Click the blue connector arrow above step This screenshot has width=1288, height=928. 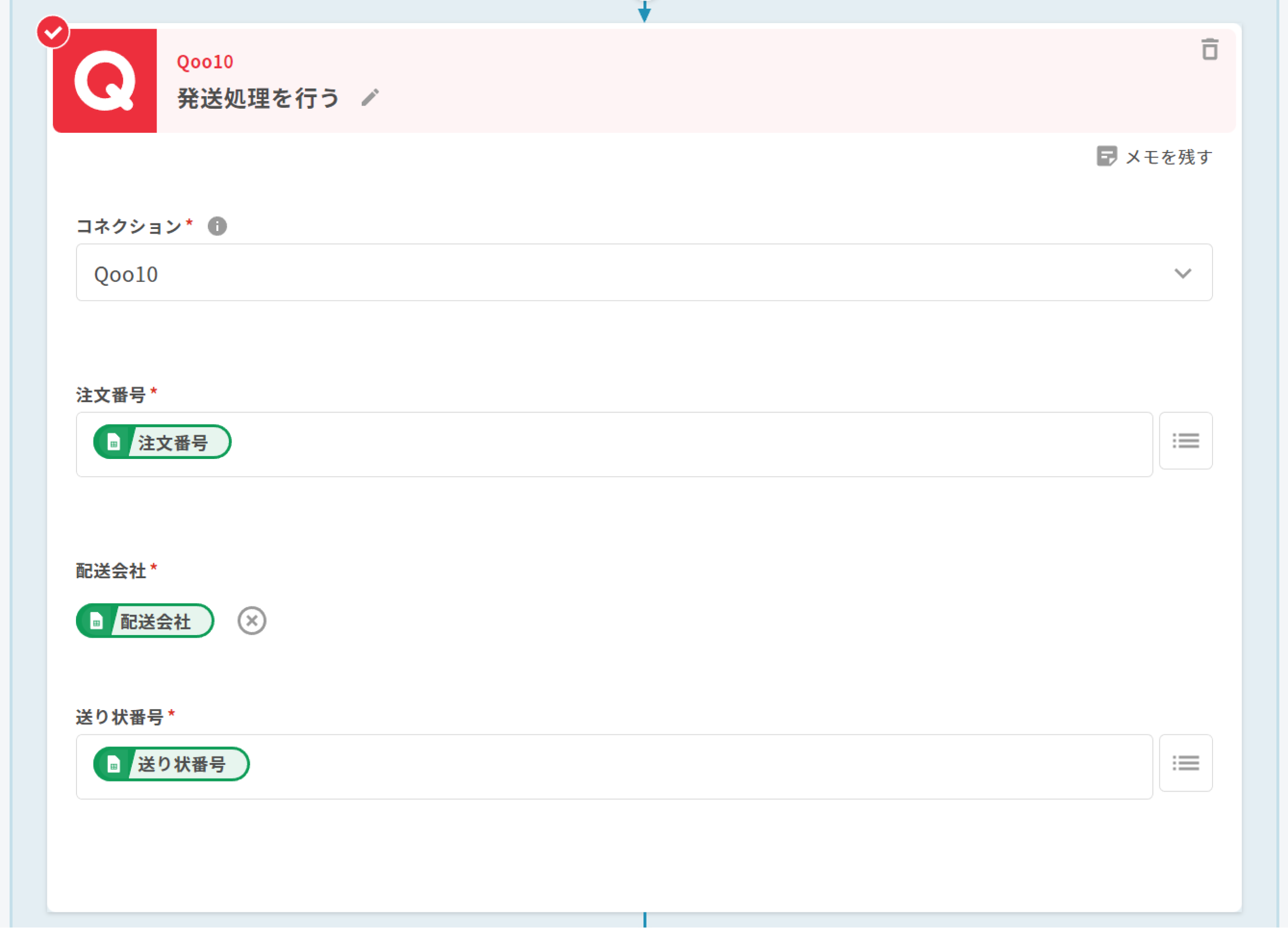click(644, 12)
